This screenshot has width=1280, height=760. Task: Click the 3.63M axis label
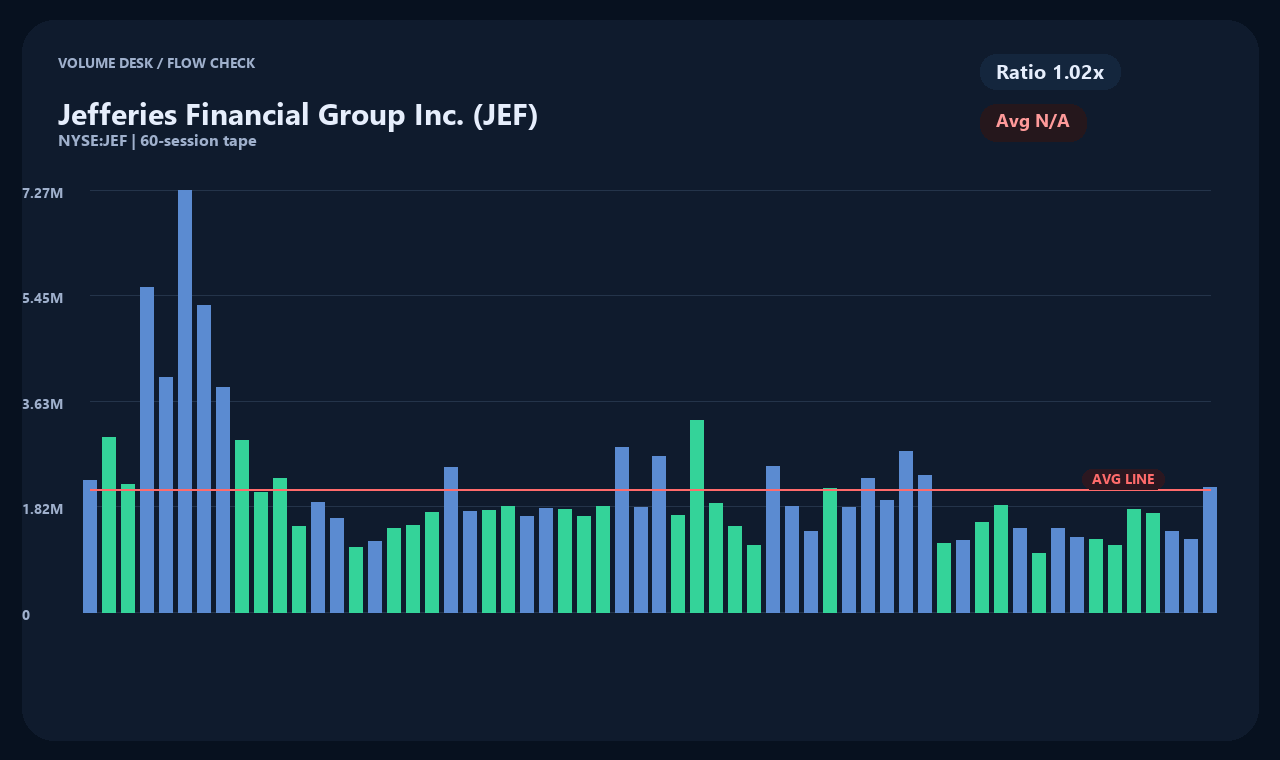(x=43, y=404)
